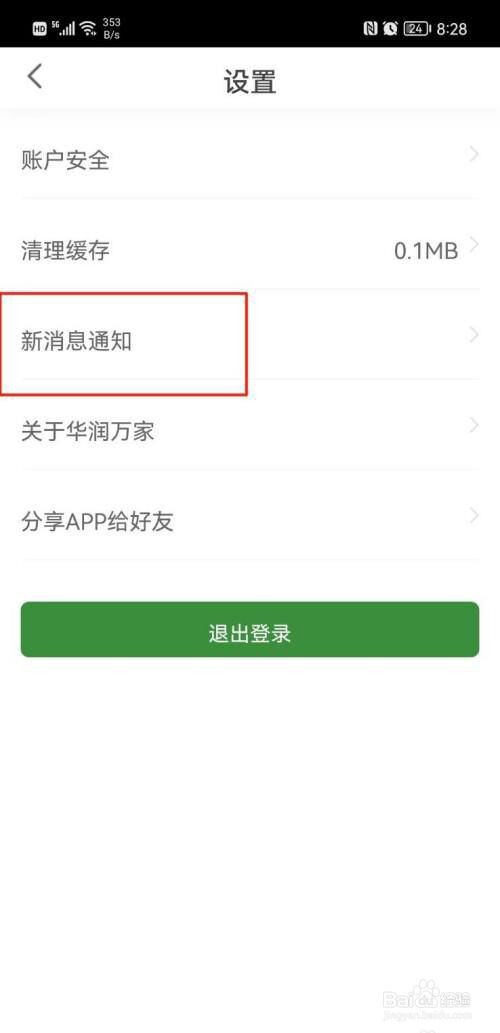Viewport: 500px width, 1033px height.
Task: Tap the 0.1MB cache size value
Action: pos(426,251)
